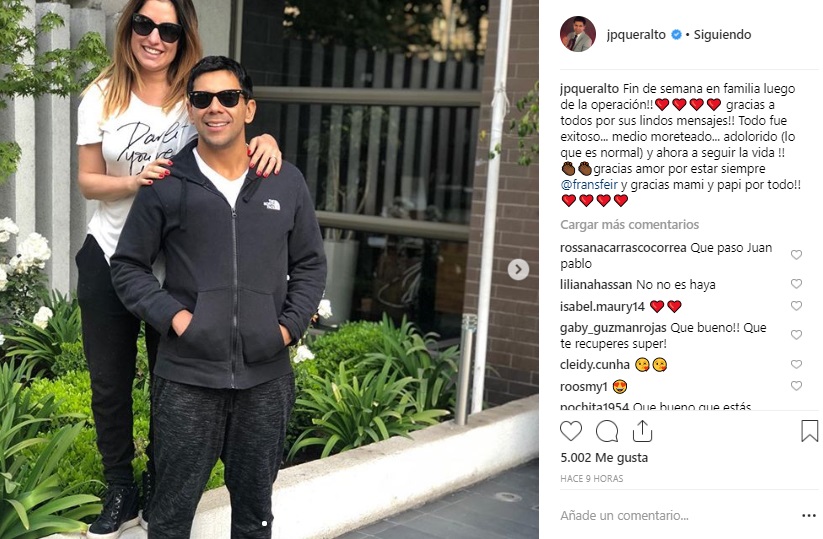Image resolution: width=823 pixels, height=539 pixels.
Task: Like rossanacarrascocorrea's comment
Action: pyautogui.click(x=796, y=255)
